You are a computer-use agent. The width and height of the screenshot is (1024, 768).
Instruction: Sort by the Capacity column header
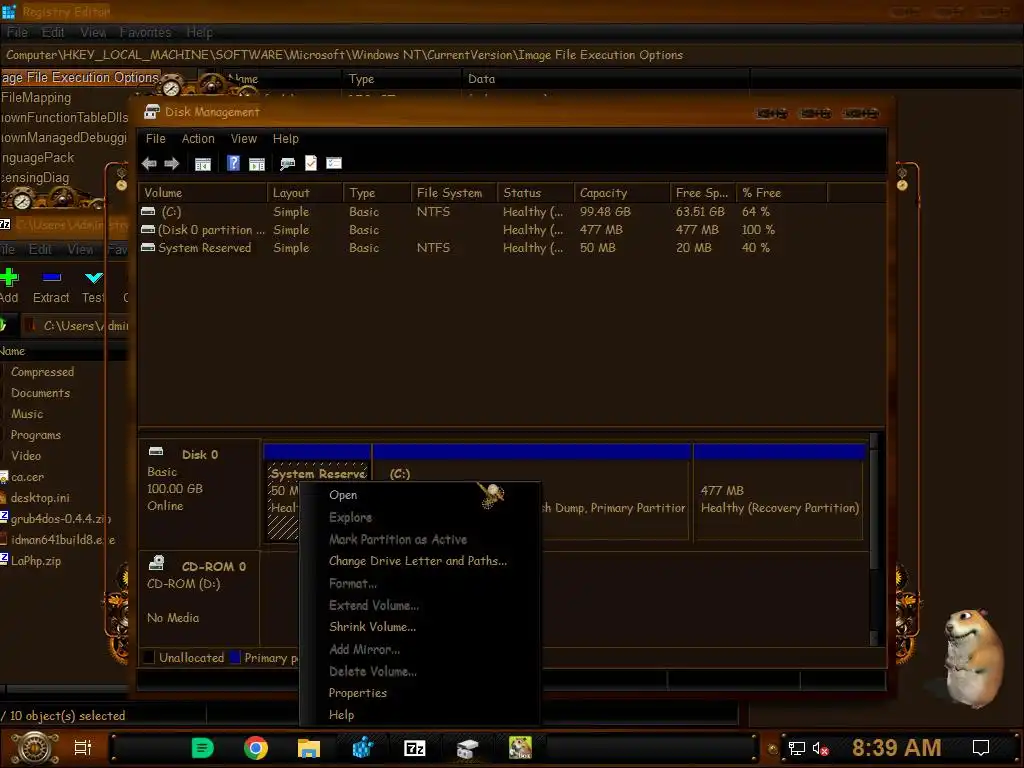tap(622, 193)
